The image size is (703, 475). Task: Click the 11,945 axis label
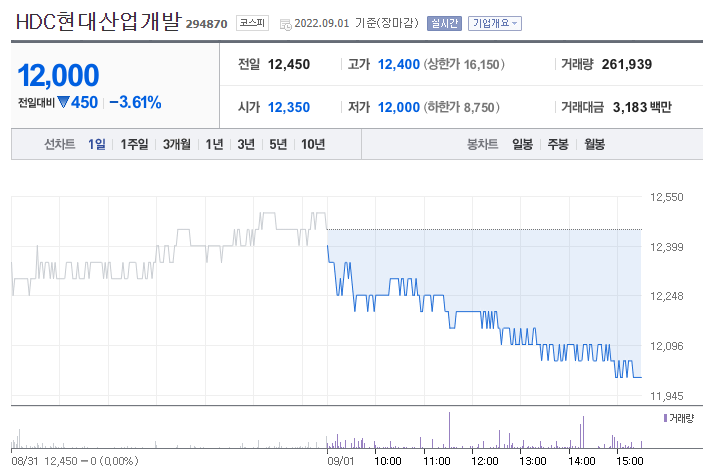[667, 396]
